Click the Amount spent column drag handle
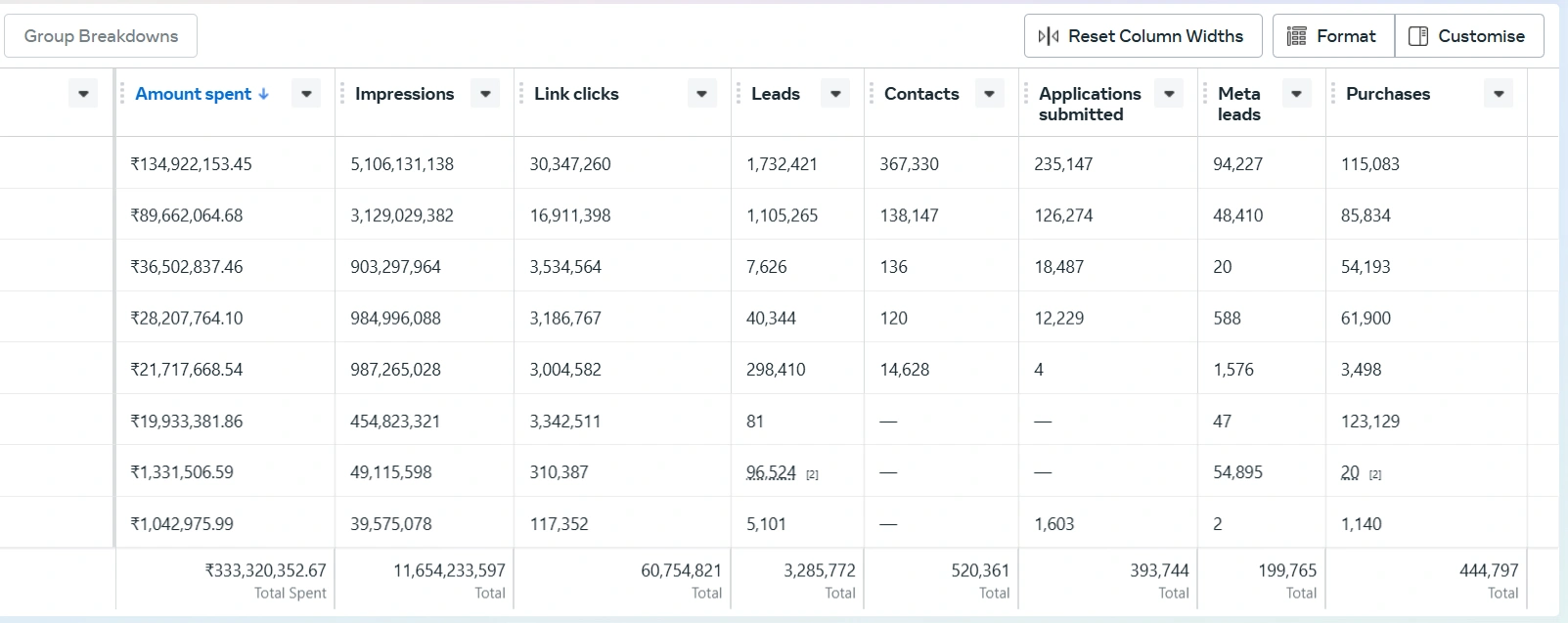This screenshot has width=1568, height=623. point(122,94)
